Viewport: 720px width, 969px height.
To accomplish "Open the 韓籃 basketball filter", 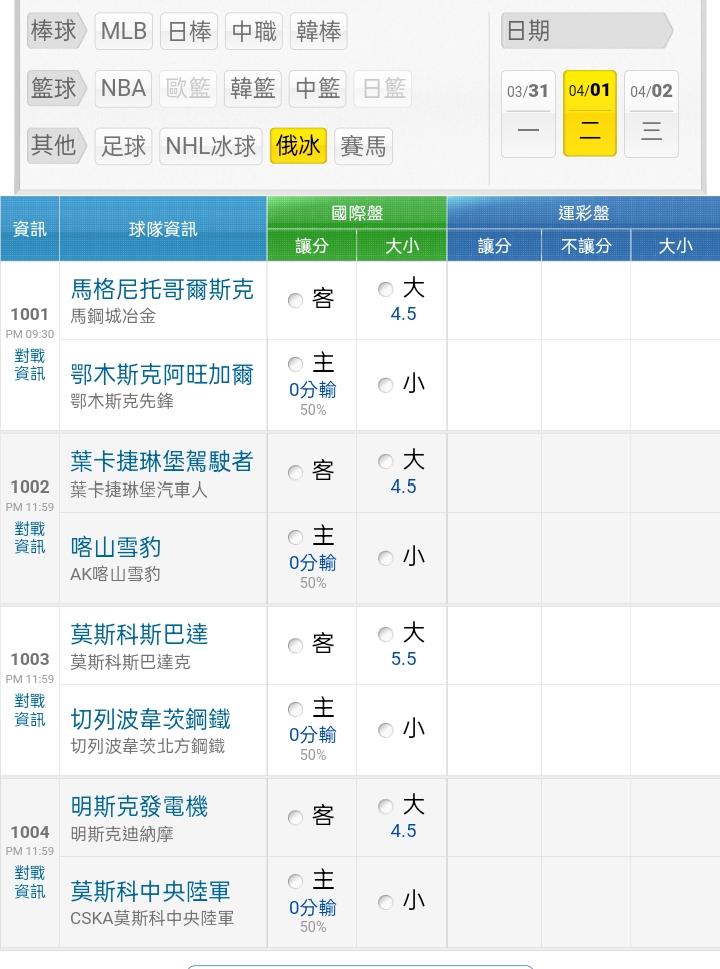I will [252, 88].
